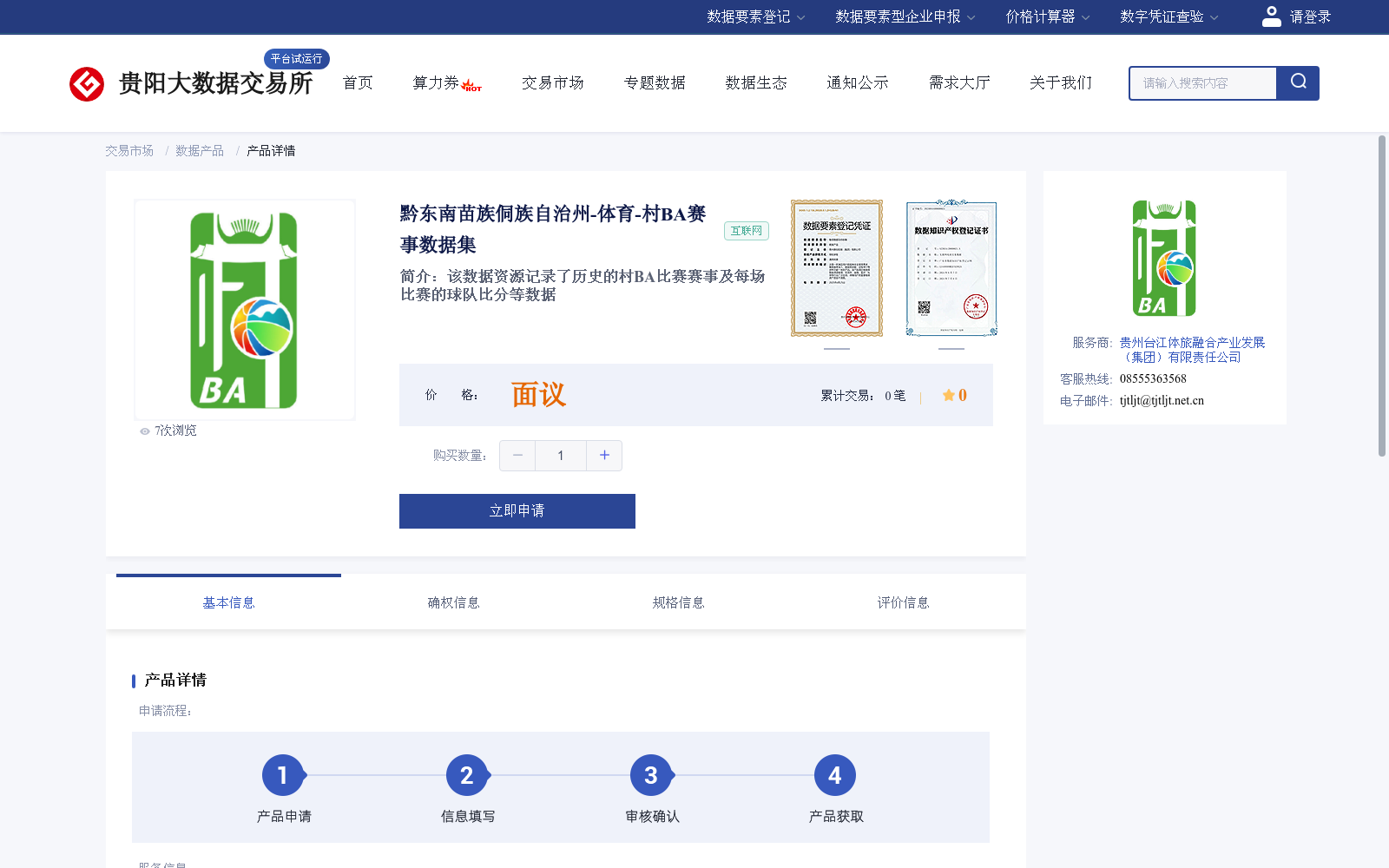Click the 平台试运行 badge
1389x868 pixels.
297,58
